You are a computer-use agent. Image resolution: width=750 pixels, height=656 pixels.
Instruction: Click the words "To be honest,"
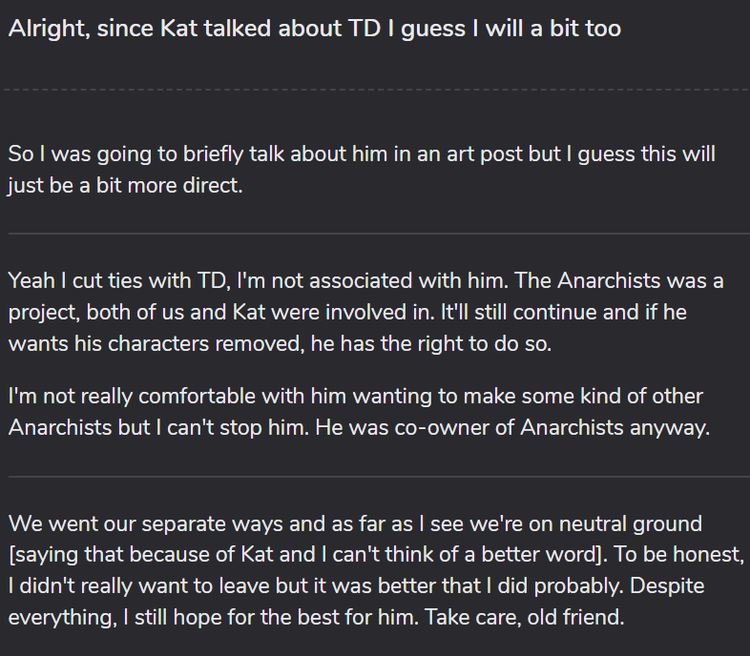point(679,555)
